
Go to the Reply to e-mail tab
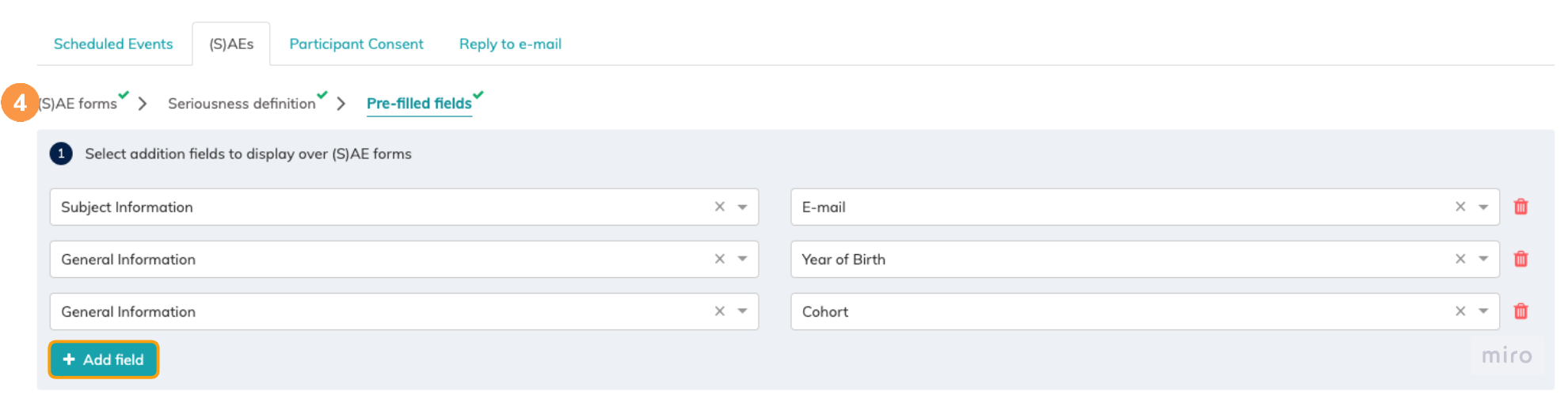pyautogui.click(x=510, y=44)
